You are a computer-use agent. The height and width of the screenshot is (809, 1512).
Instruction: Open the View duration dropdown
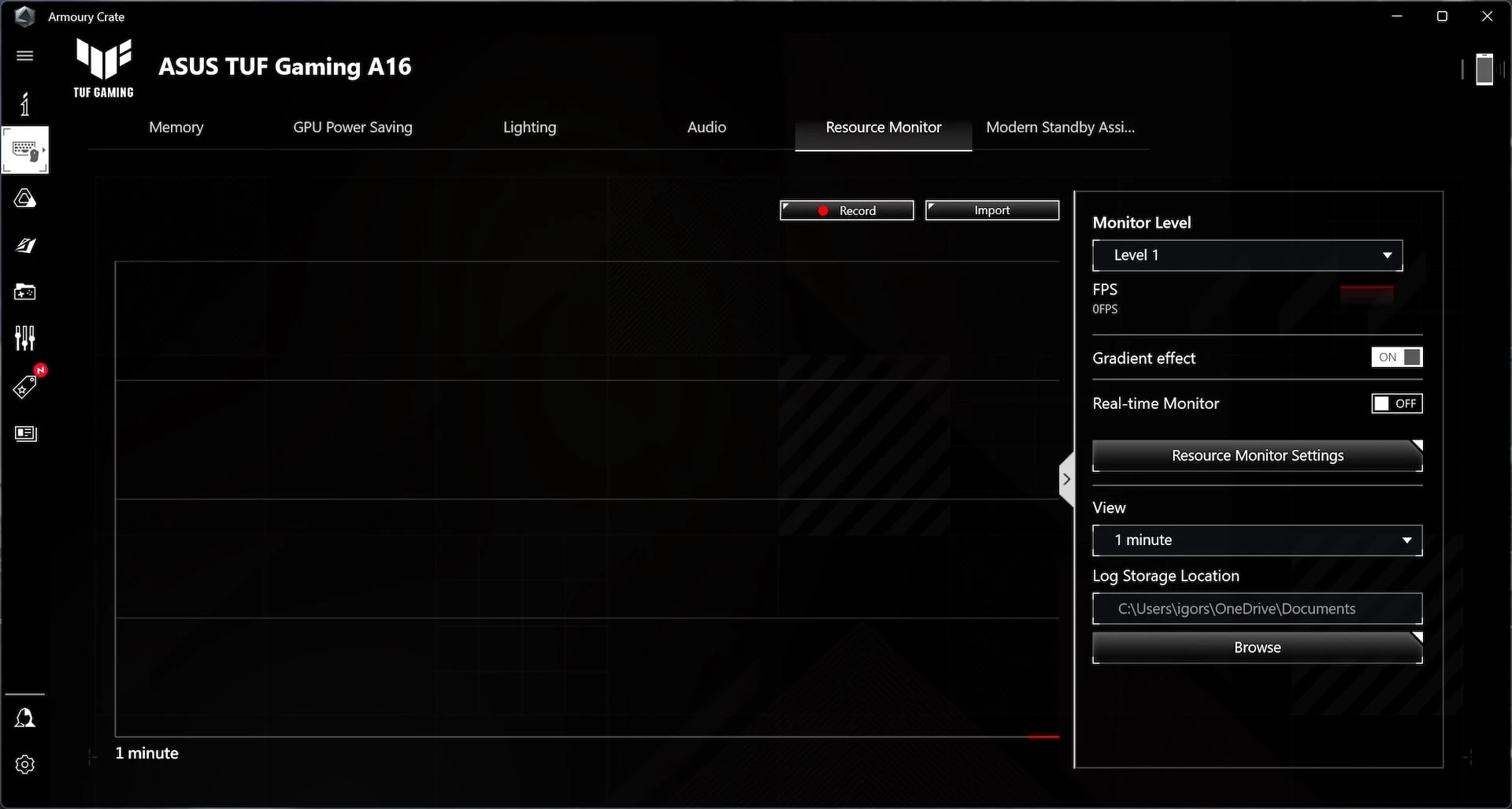coord(1257,540)
